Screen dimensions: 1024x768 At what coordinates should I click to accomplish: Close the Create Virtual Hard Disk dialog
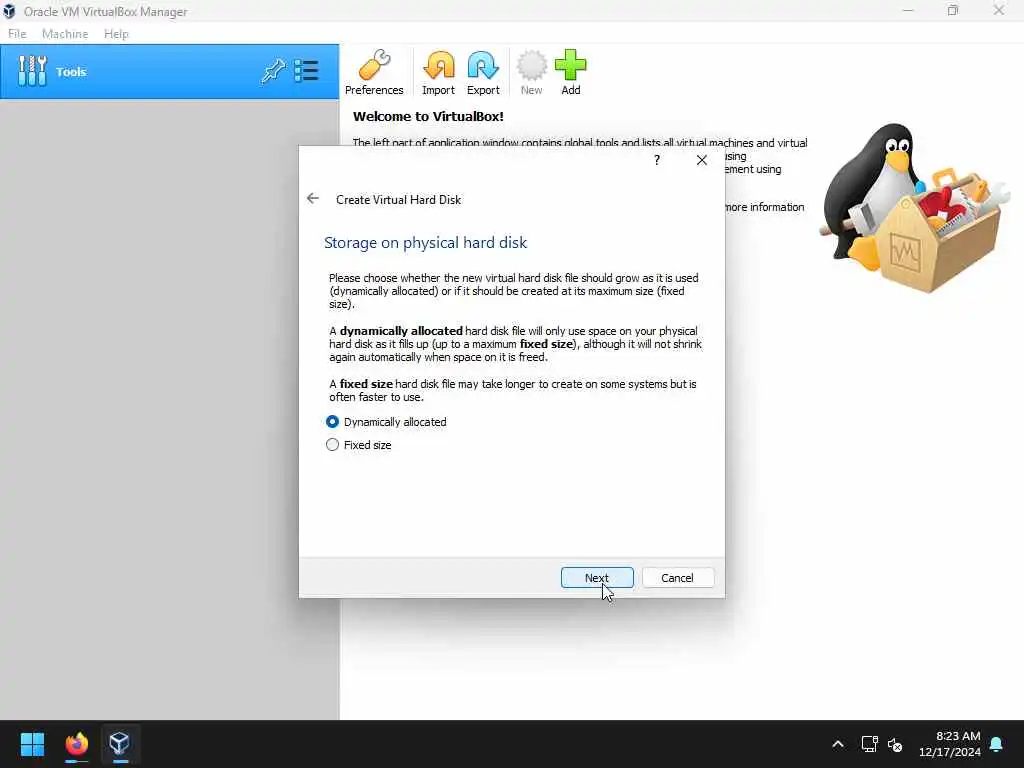[x=701, y=160]
